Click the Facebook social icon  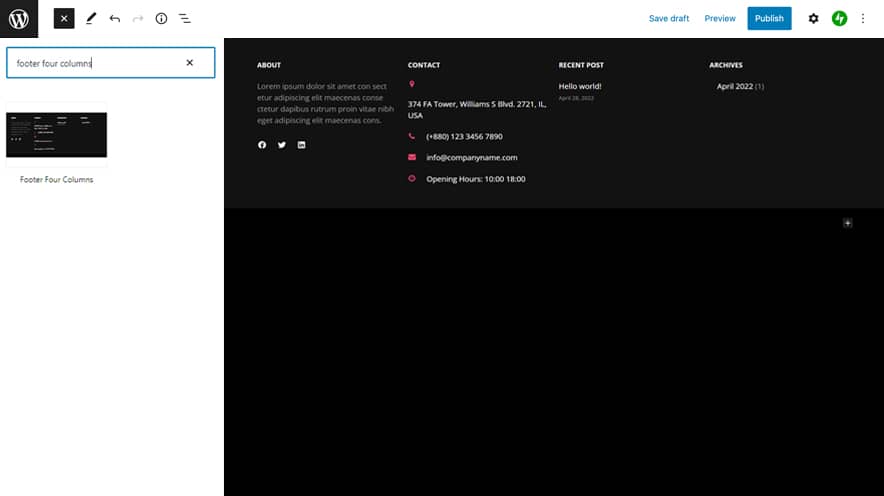tap(262, 145)
